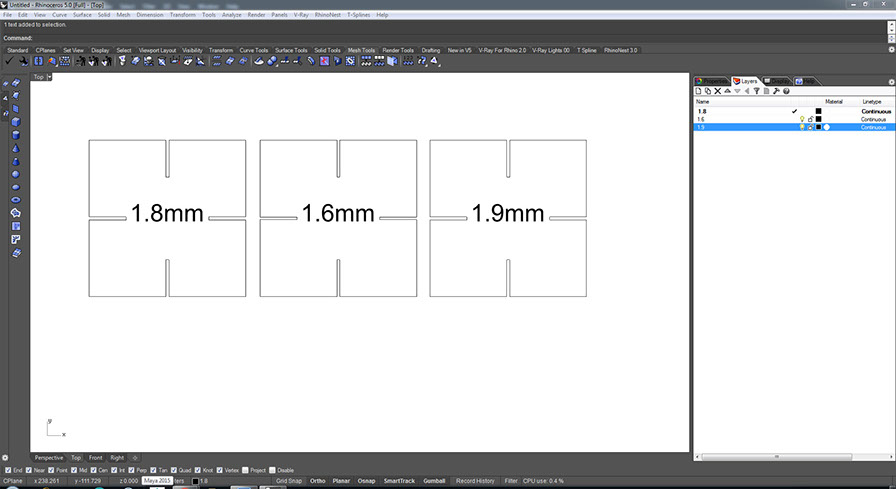Screen dimensions: 896x489
Task: Click the material circle of layer 1.9
Action: pyautogui.click(x=827, y=127)
